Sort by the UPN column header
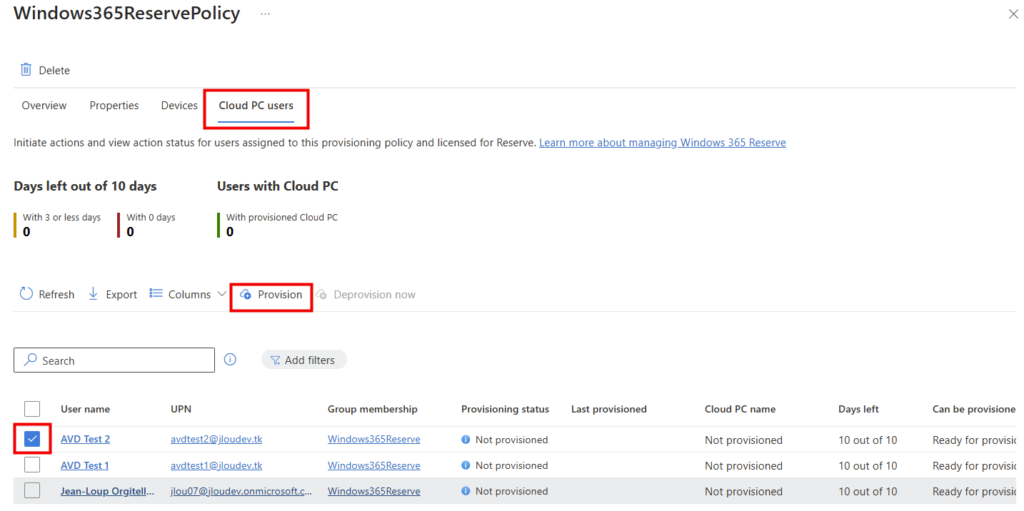The image size is (1024, 511). point(181,410)
